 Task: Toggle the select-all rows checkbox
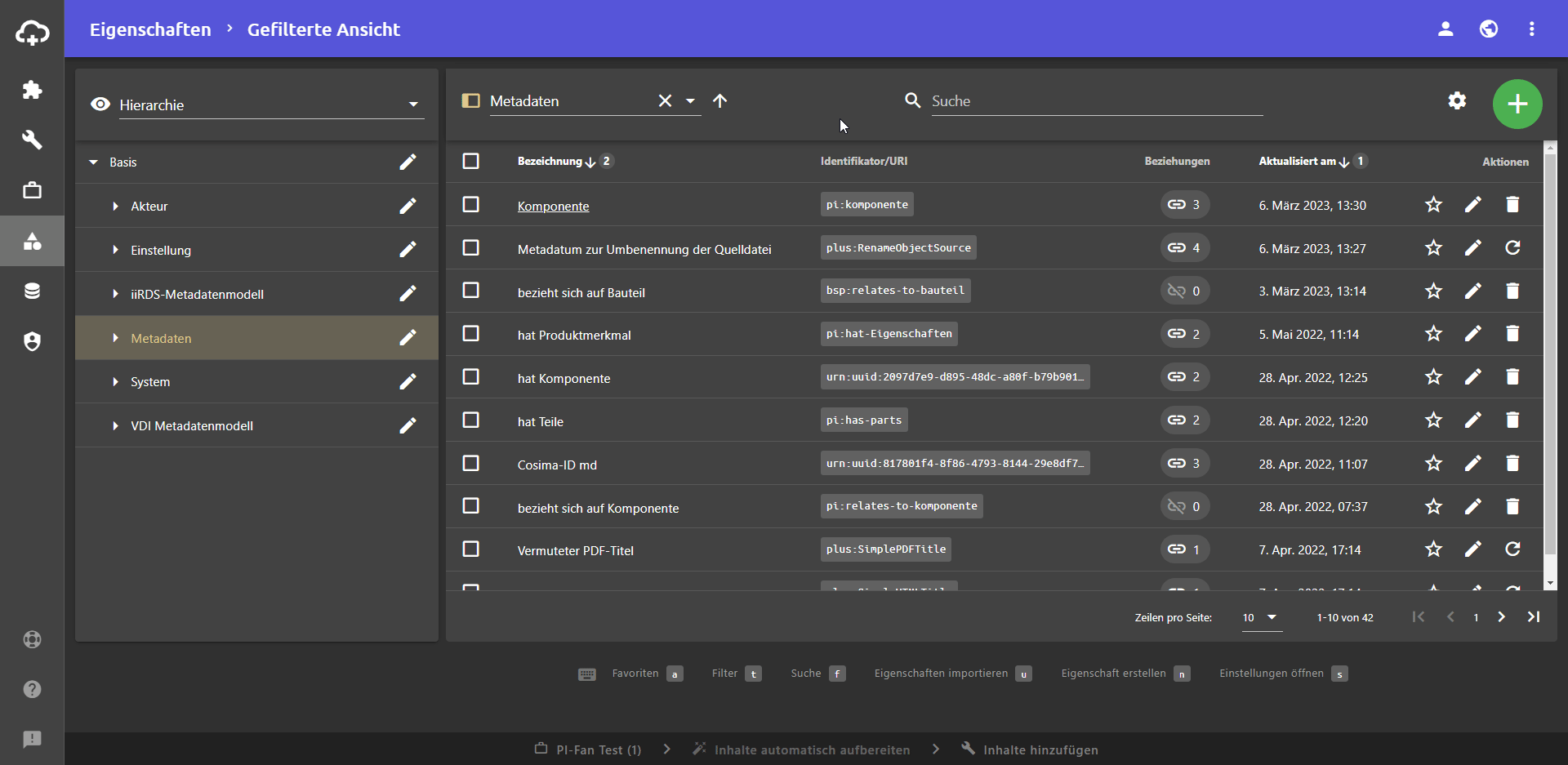[470, 161]
